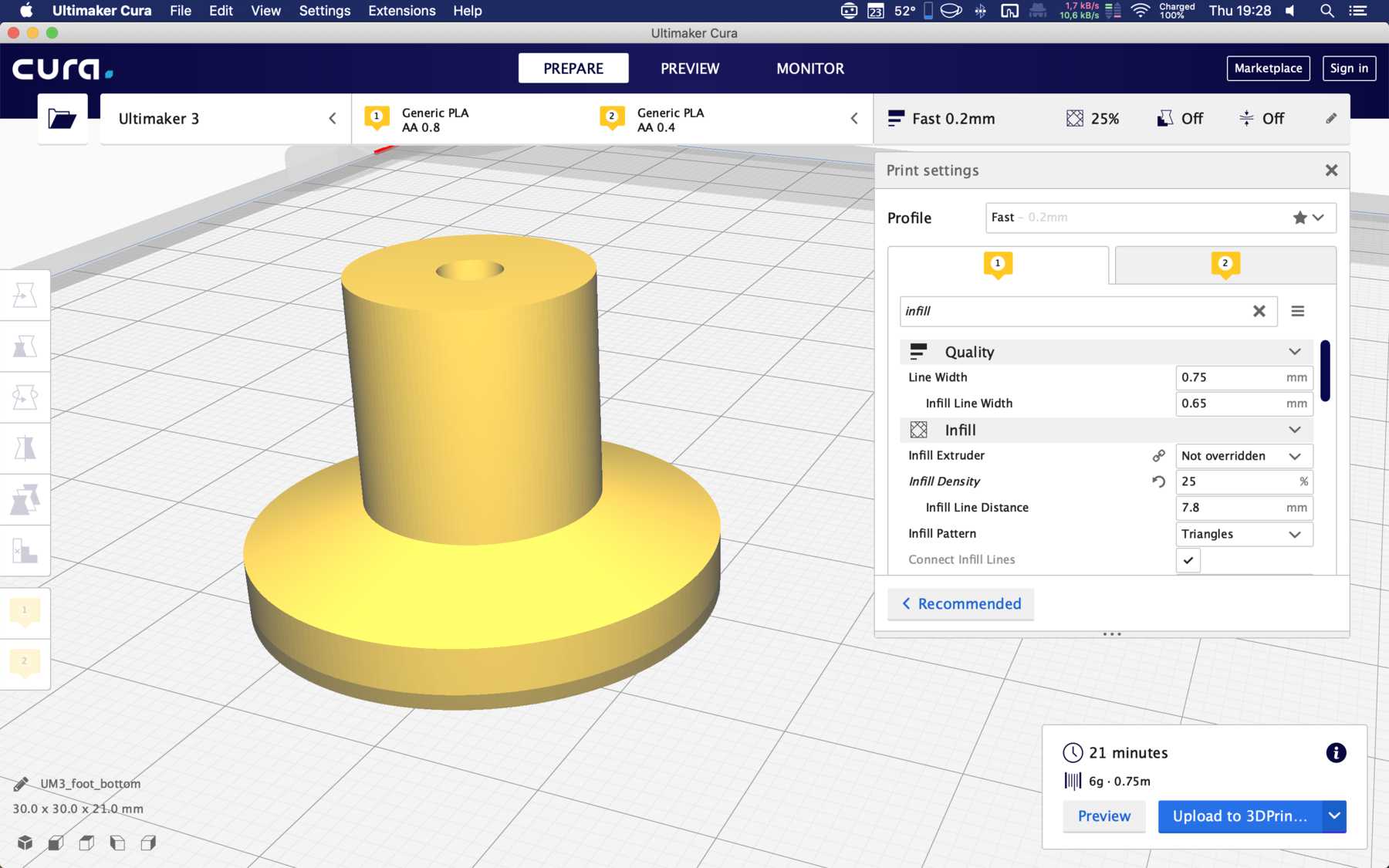
Task: Click the Sign in button
Action: pos(1349,68)
